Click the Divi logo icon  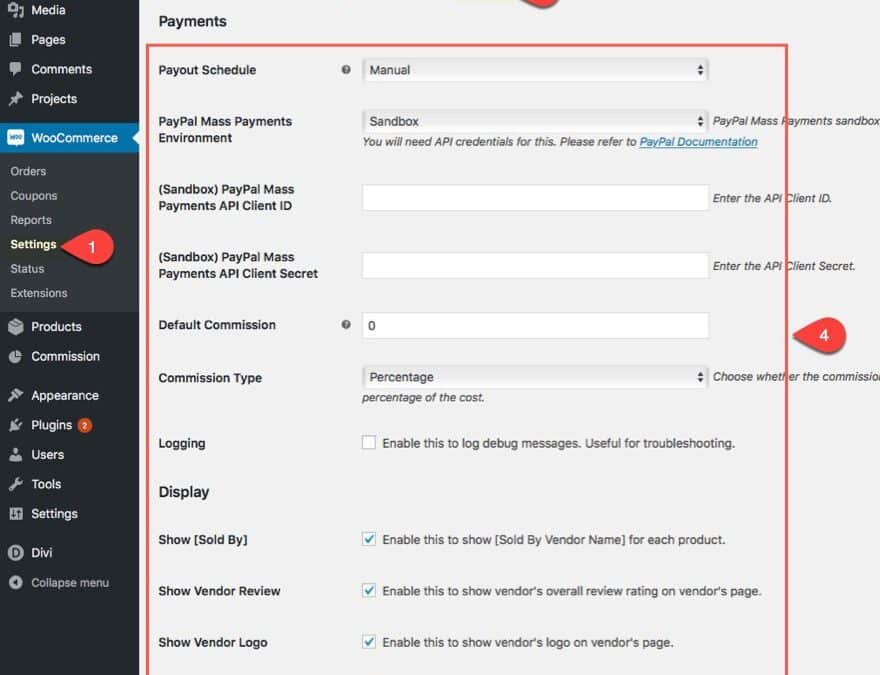[16, 553]
